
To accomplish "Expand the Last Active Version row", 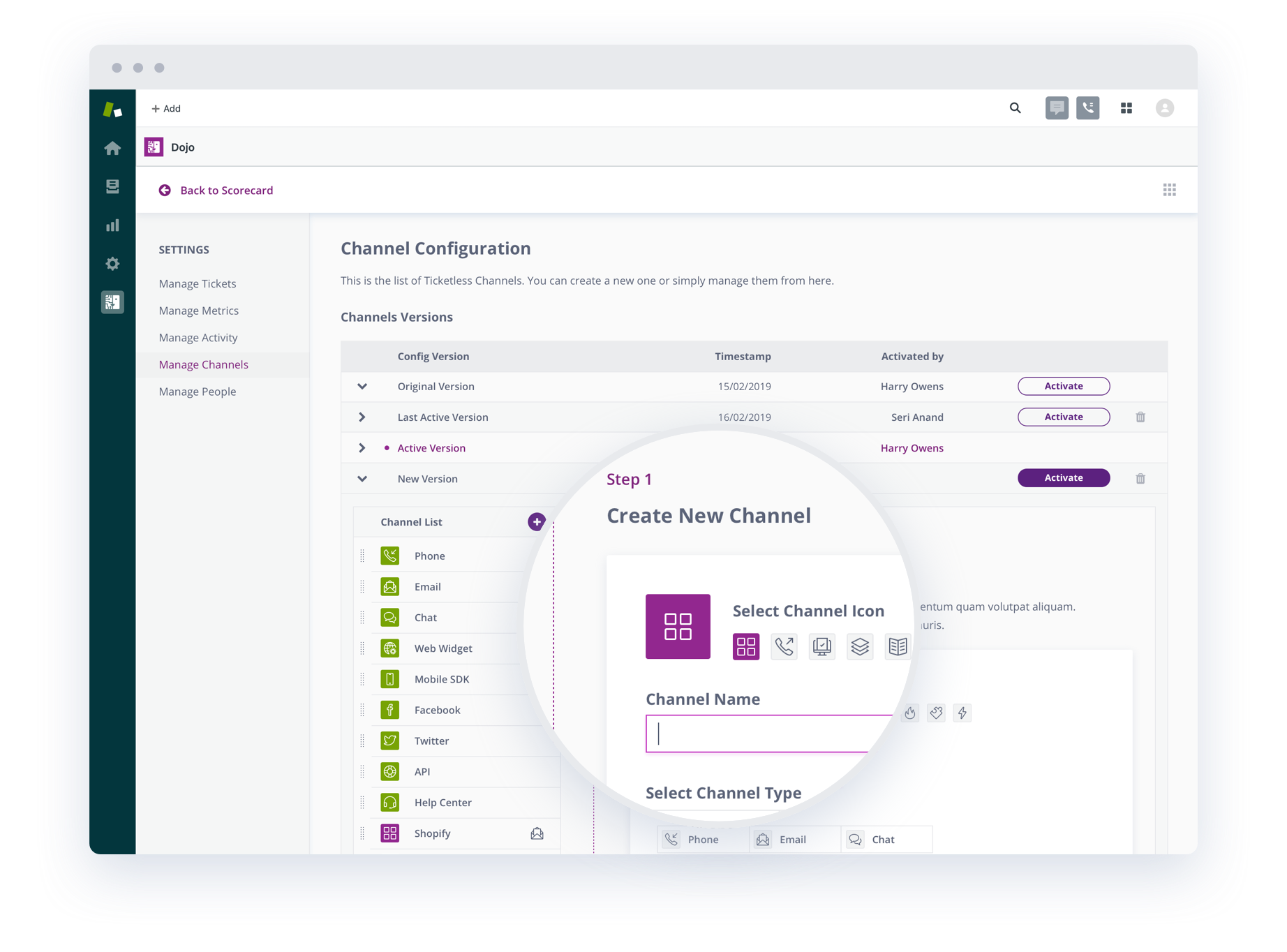I will [x=362, y=417].
